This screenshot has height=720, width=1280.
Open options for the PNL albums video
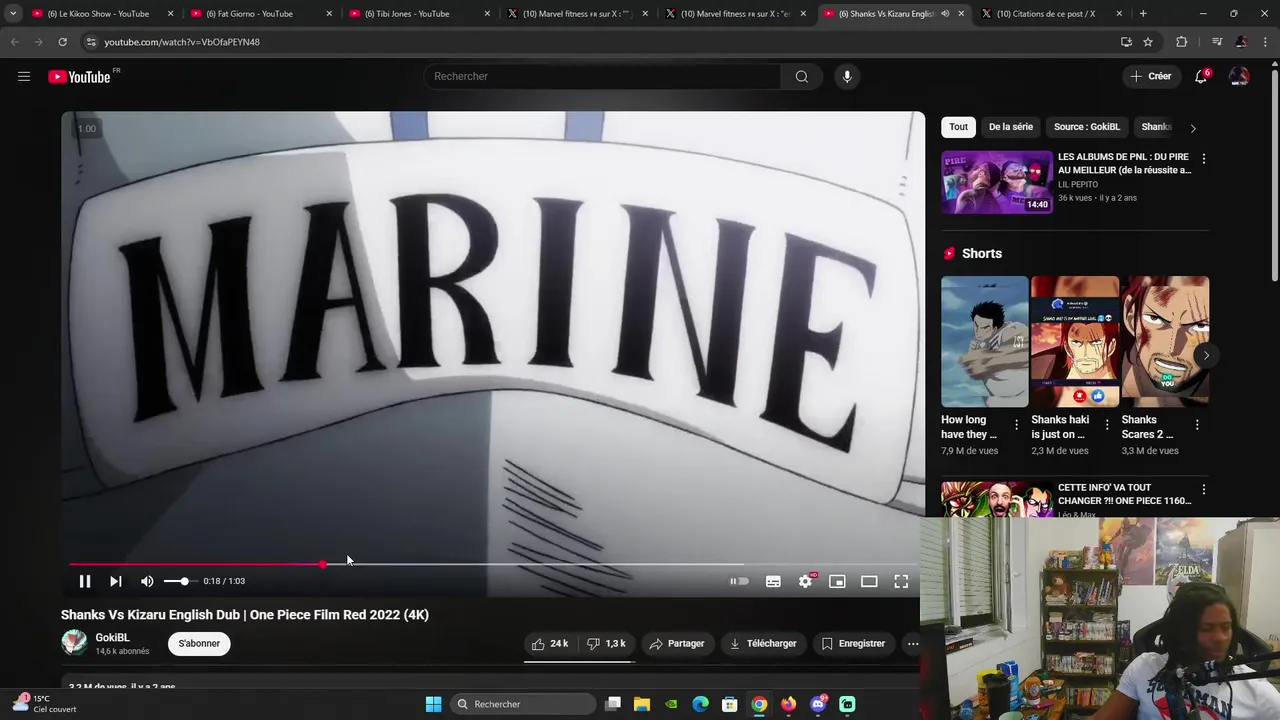tap(1203, 159)
